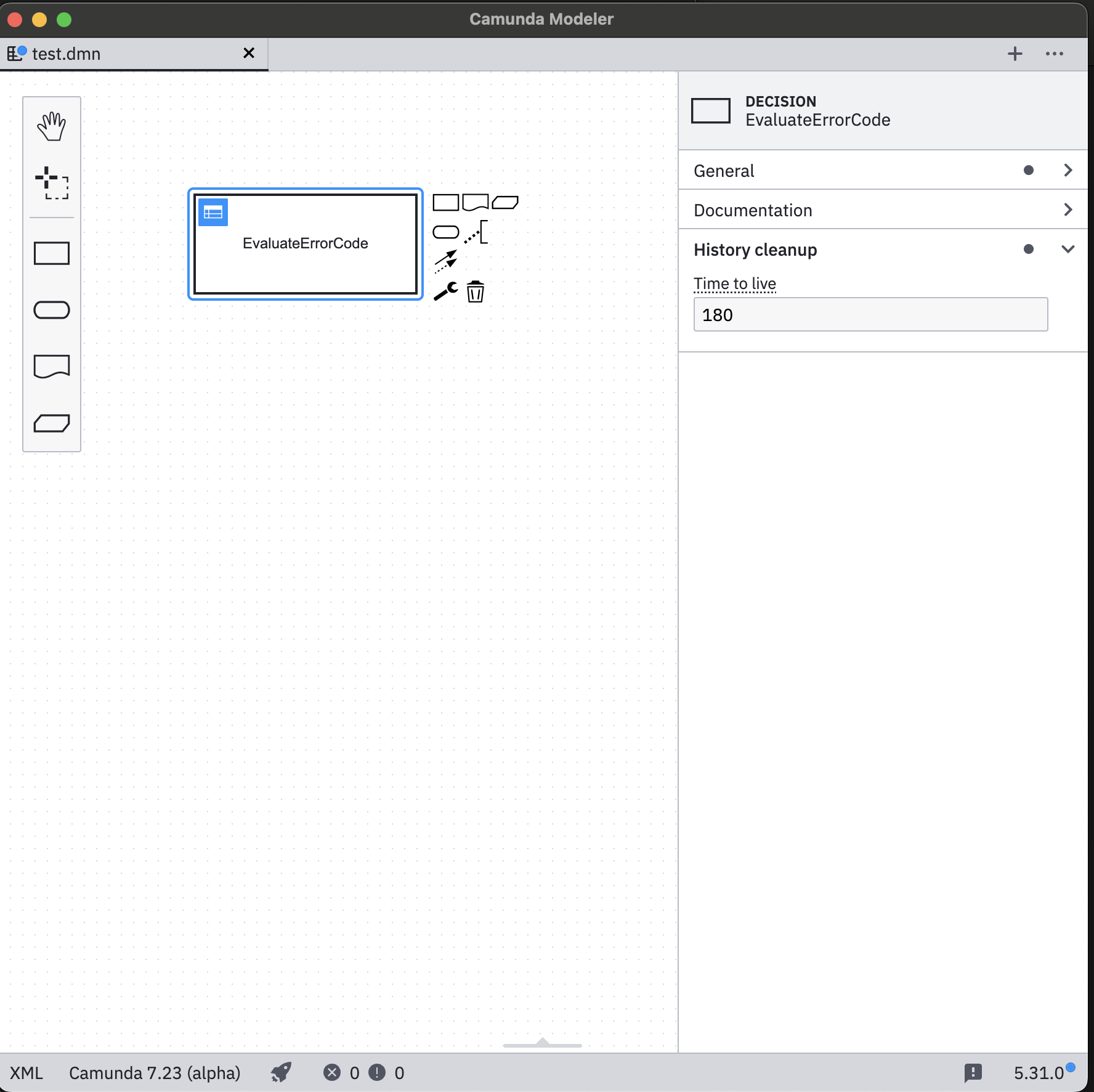Image resolution: width=1094 pixels, height=1092 pixels.
Task: Append a text annotation via context pad
Action: 476,232
